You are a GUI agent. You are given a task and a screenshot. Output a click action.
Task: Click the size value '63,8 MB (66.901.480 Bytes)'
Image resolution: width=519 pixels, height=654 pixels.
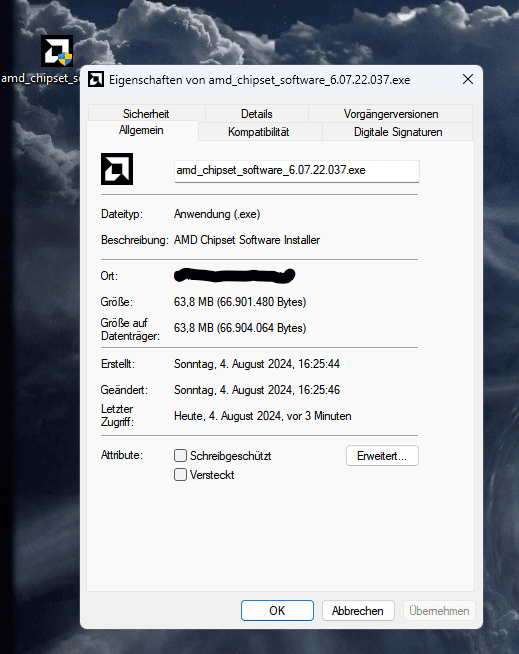(240, 302)
